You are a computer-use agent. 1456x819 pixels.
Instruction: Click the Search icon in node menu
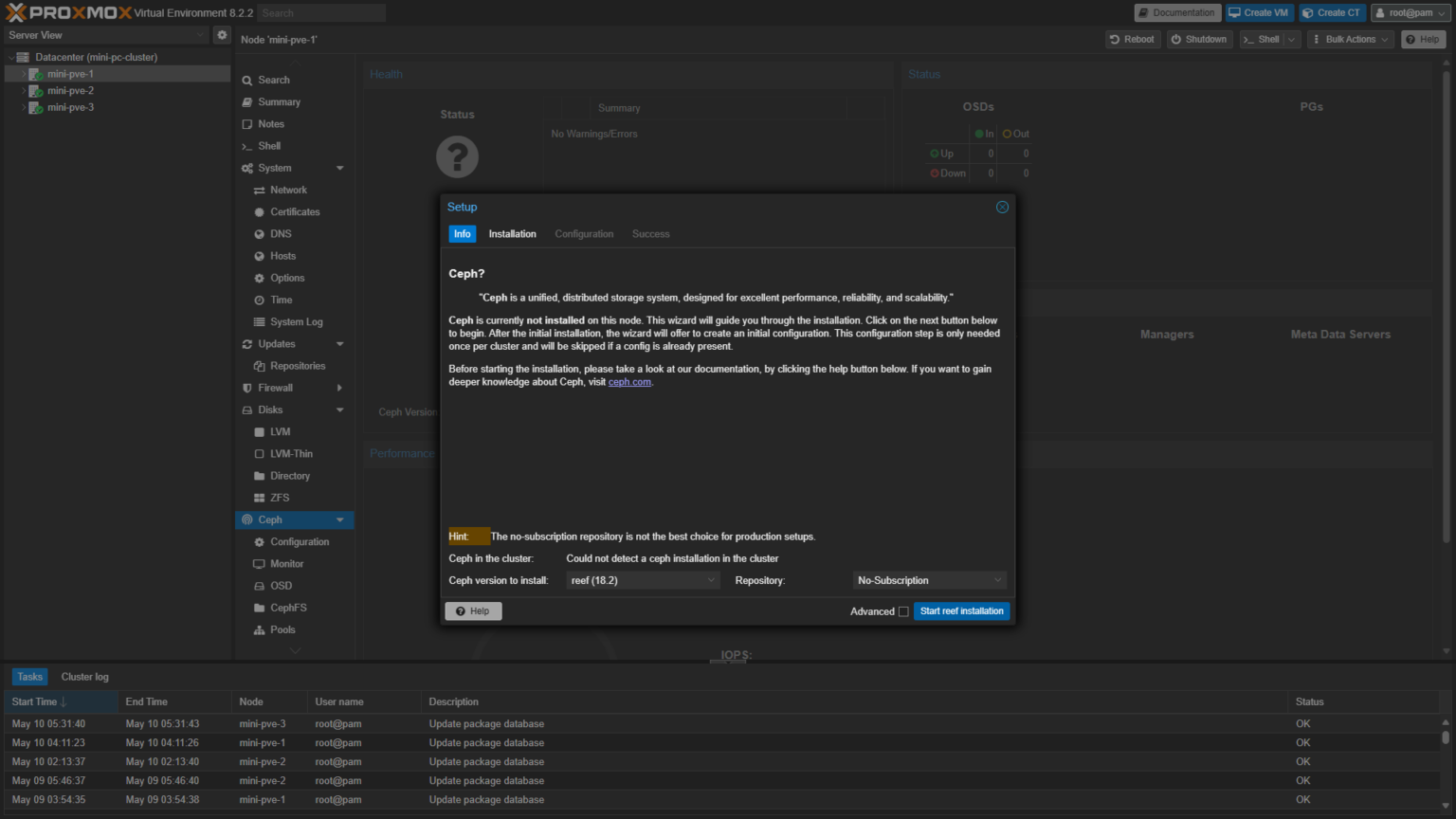coord(246,80)
